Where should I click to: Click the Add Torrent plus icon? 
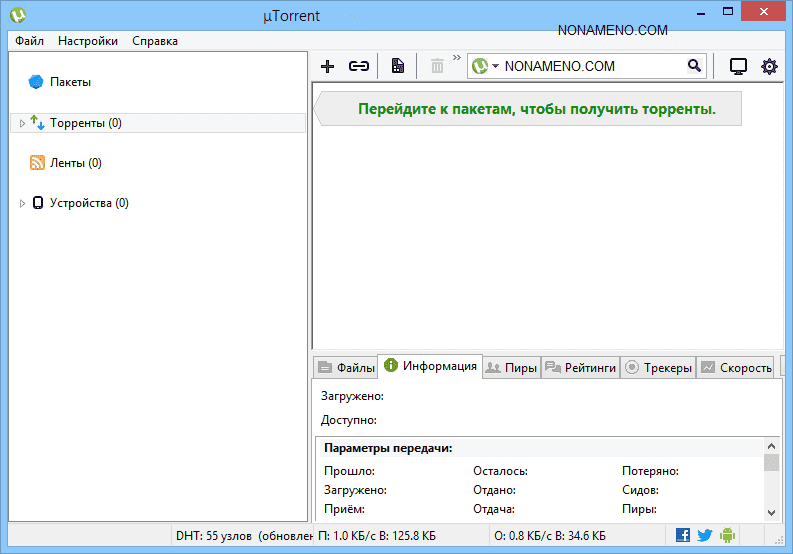[x=327, y=66]
